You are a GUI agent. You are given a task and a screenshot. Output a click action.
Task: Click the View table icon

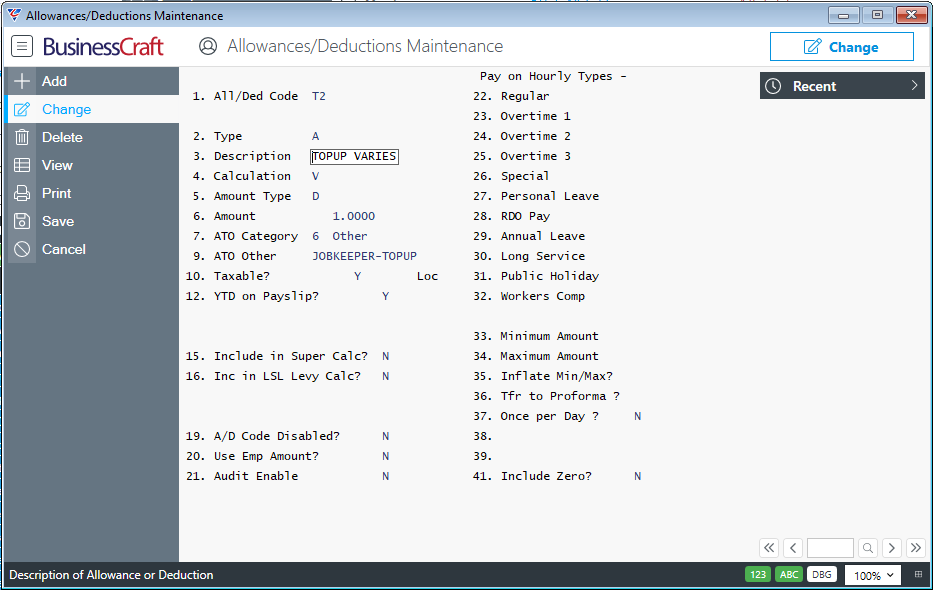(x=22, y=165)
